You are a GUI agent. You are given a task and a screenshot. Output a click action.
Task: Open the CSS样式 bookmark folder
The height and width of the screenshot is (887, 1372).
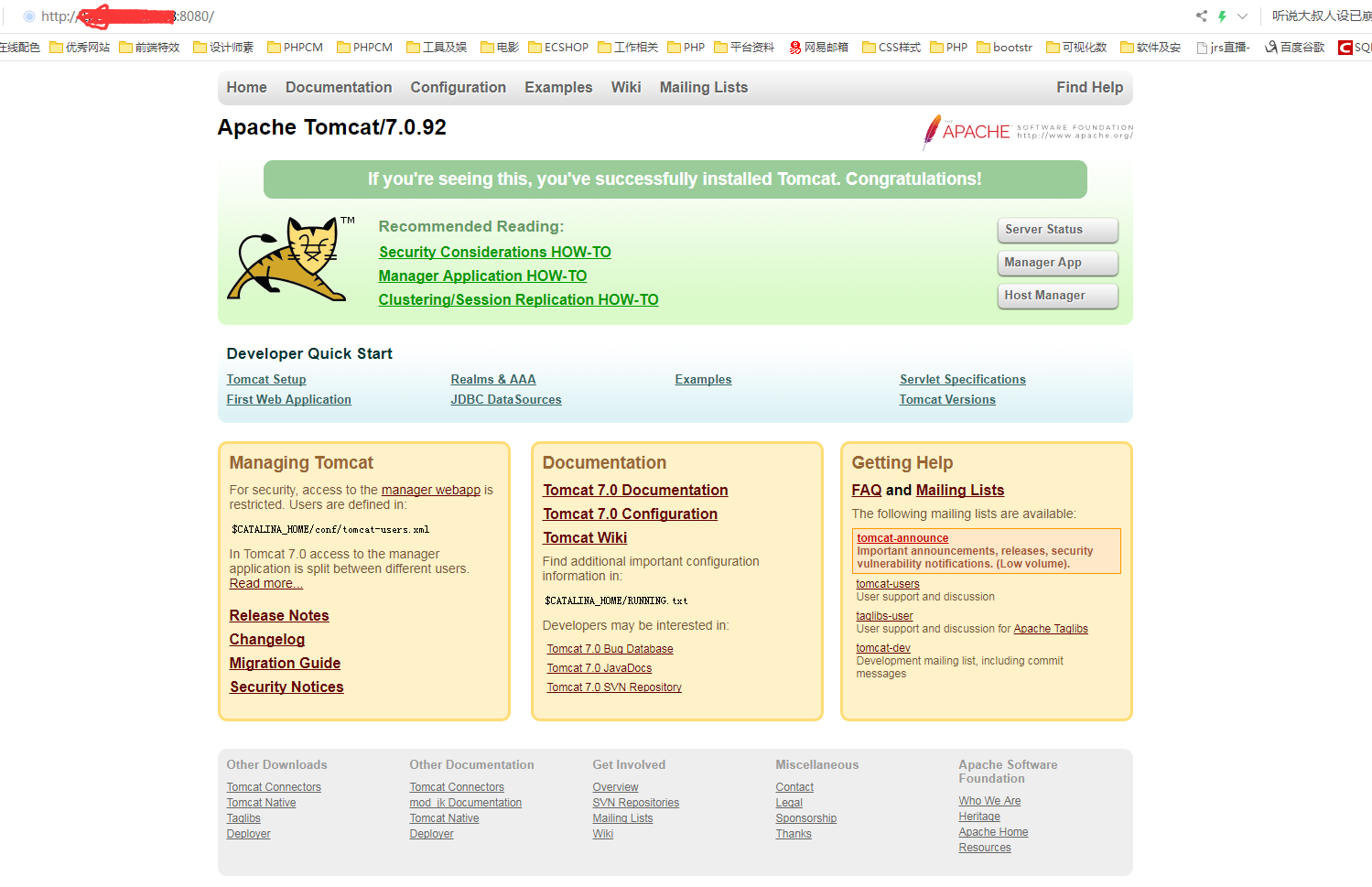(x=891, y=48)
